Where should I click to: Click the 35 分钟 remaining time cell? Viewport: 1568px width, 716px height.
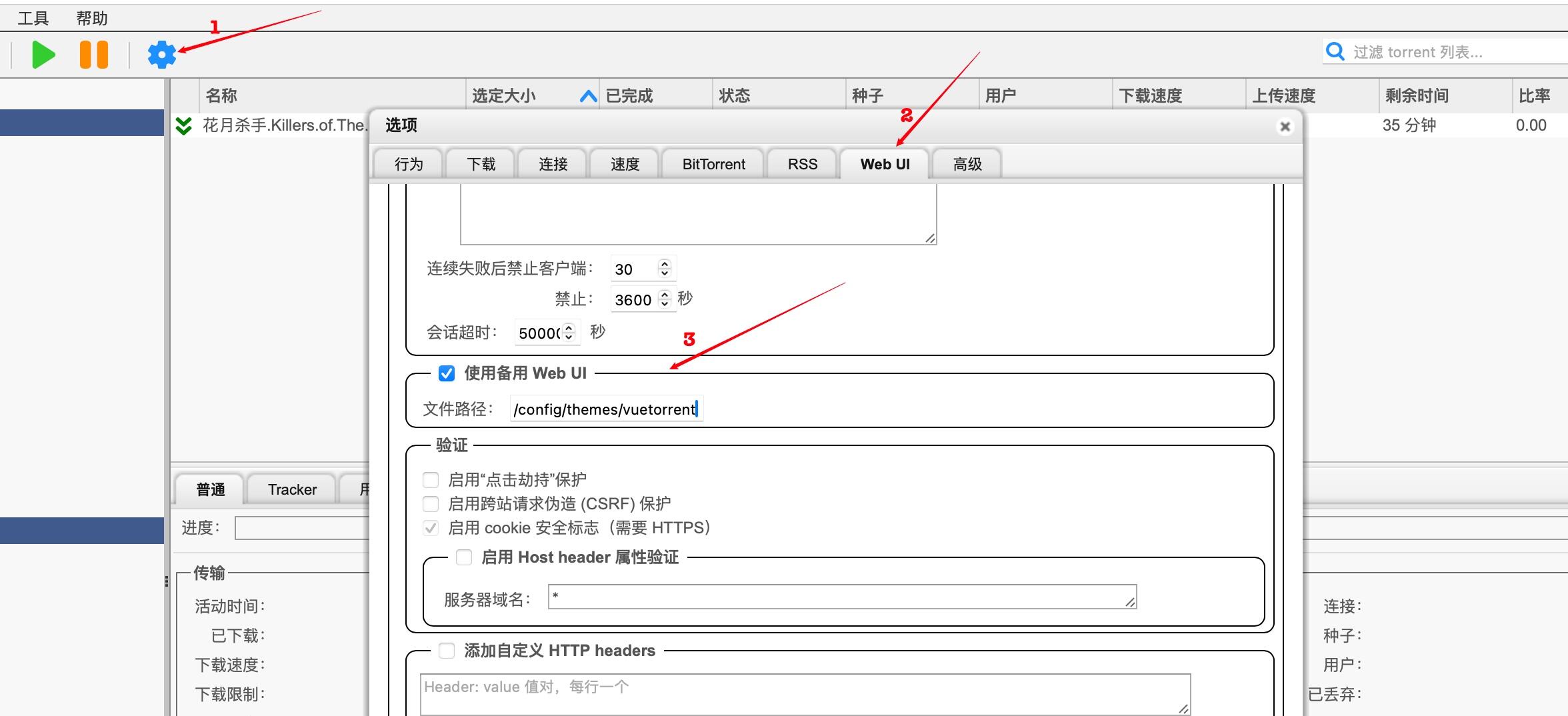pyautogui.click(x=1409, y=125)
